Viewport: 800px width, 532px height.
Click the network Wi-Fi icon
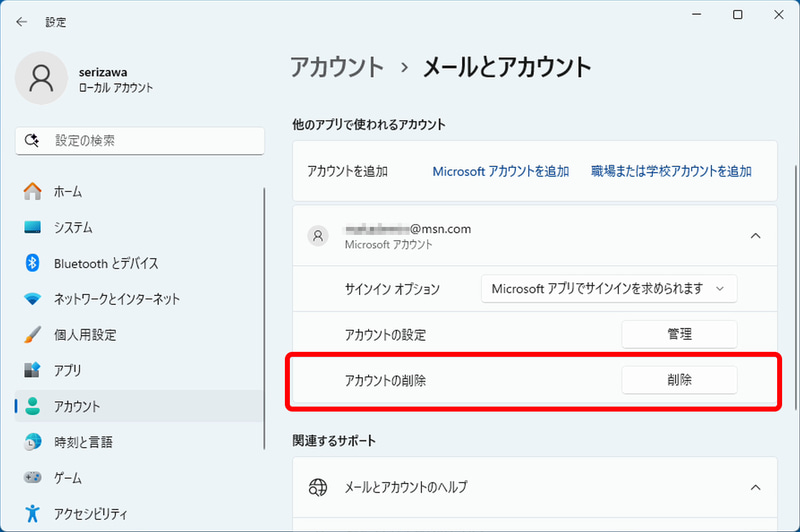click(x=33, y=299)
